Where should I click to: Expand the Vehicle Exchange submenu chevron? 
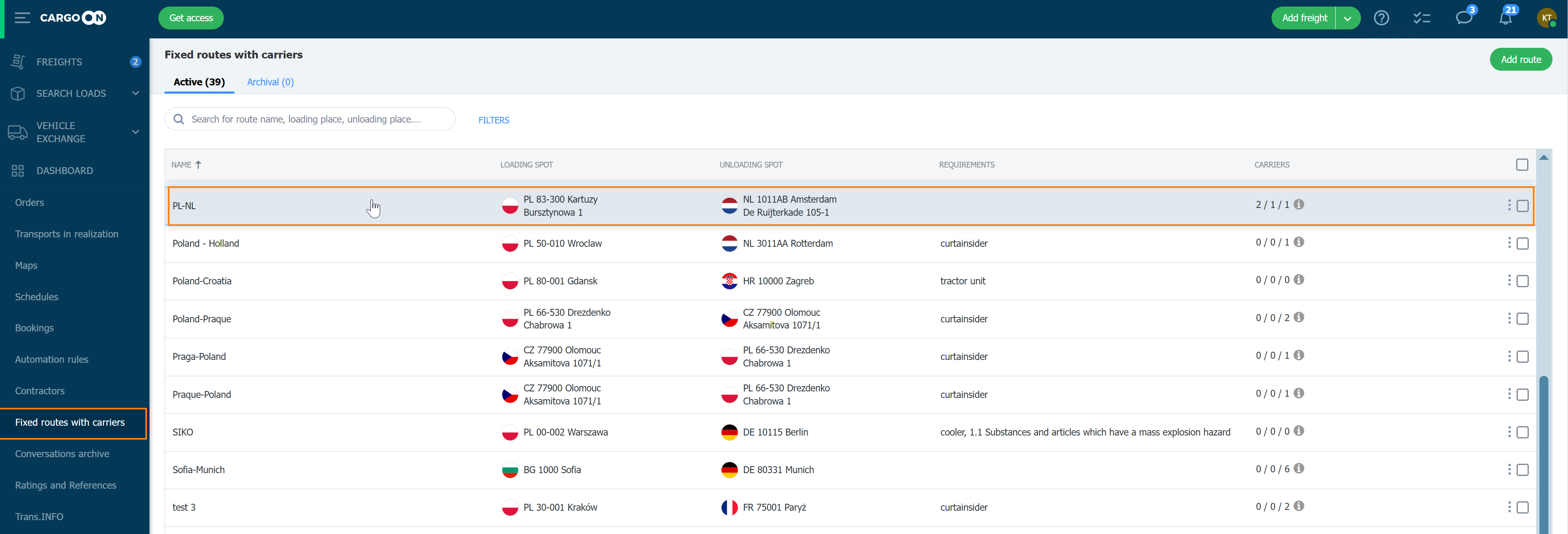[x=135, y=132]
